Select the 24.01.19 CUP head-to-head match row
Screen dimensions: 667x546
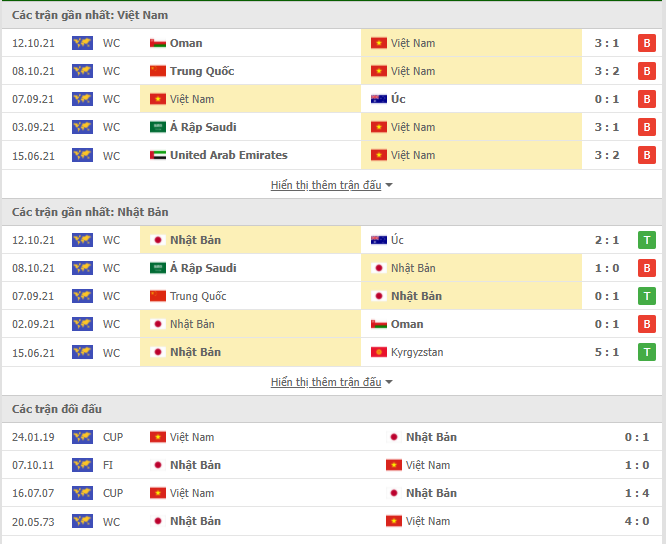pyautogui.click(x=332, y=437)
